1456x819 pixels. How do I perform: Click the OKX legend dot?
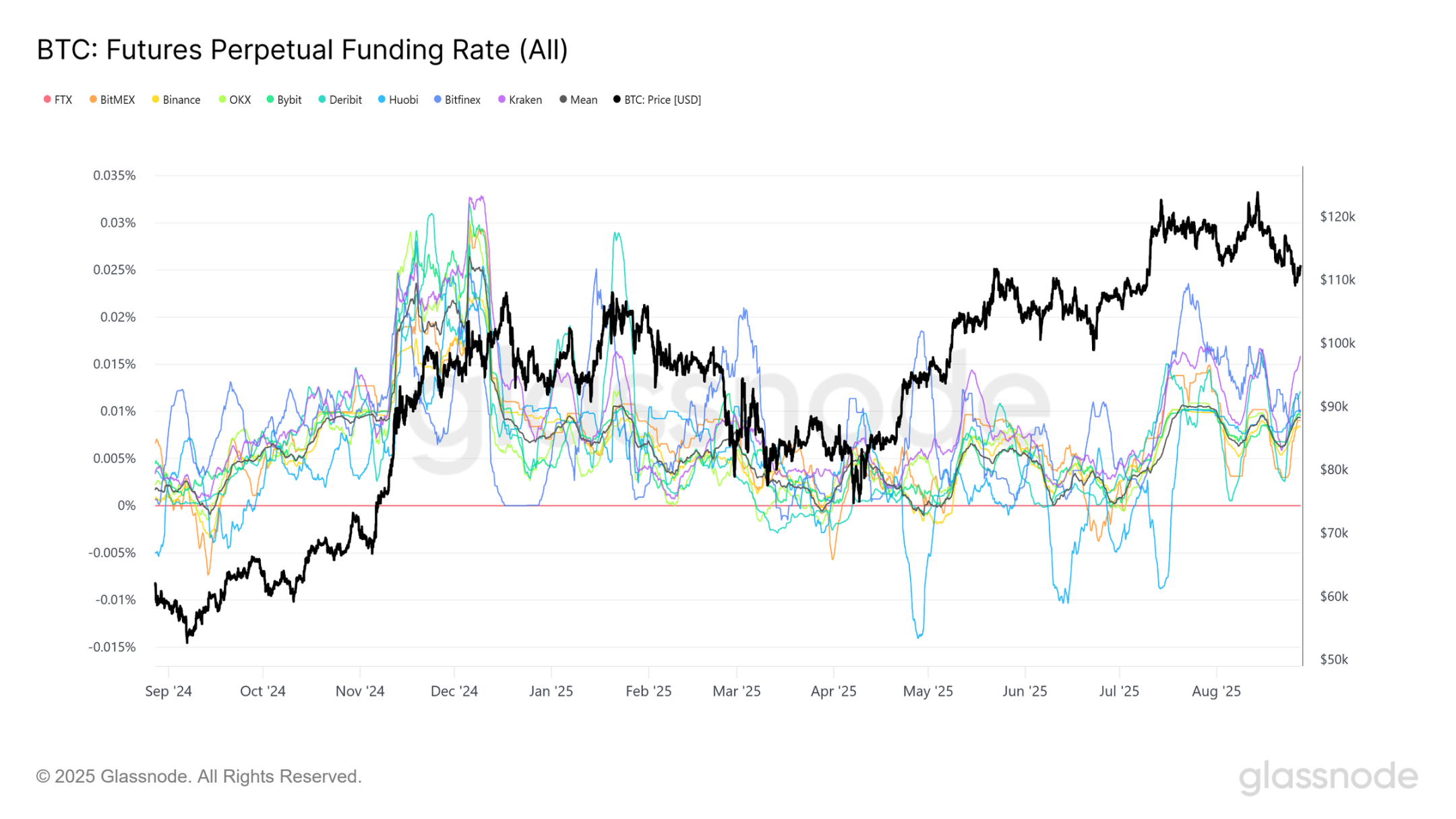coord(222,100)
